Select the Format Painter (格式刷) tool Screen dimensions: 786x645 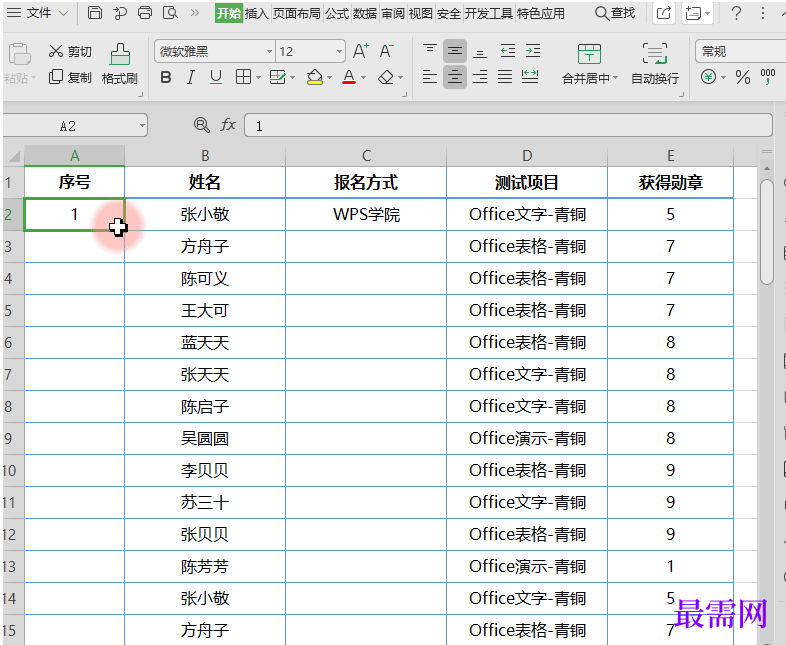point(120,64)
